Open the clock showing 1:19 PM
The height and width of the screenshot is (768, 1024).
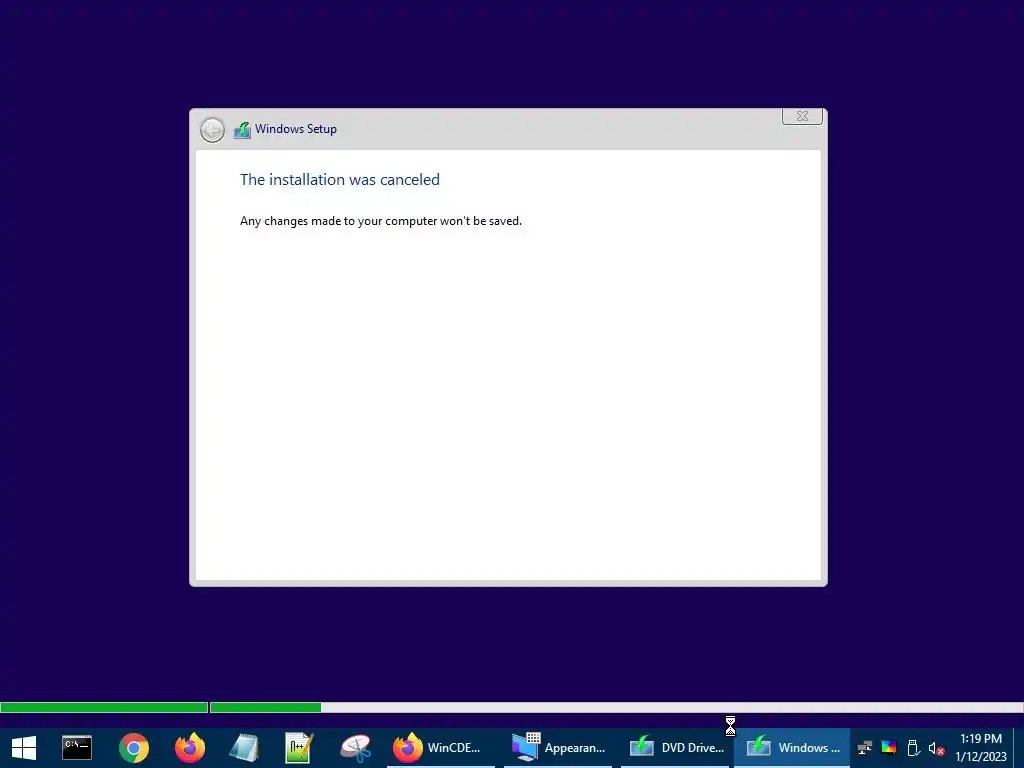(x=981, y=748)
